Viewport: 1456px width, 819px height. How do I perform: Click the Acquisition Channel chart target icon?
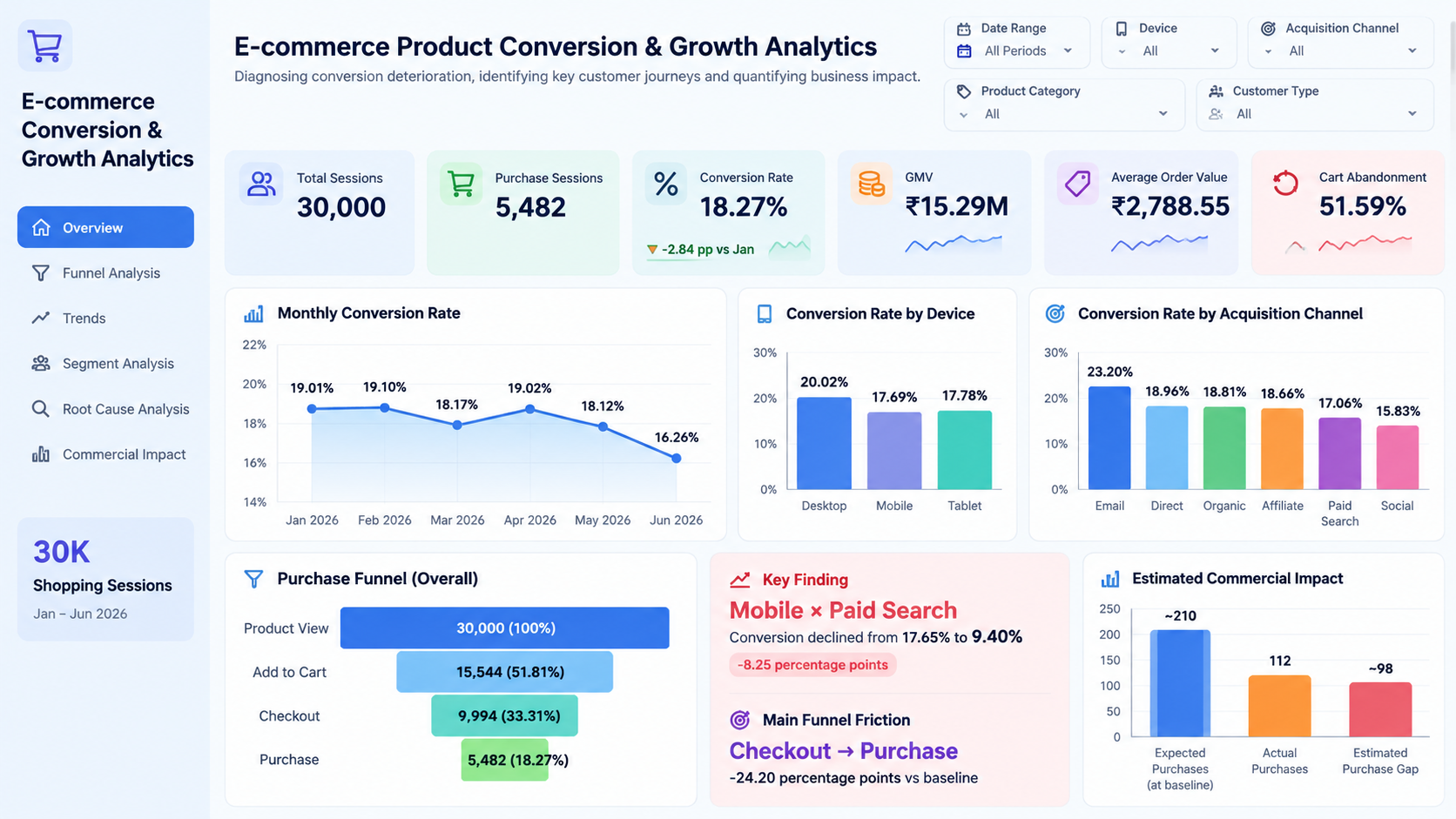(1055, 313)
